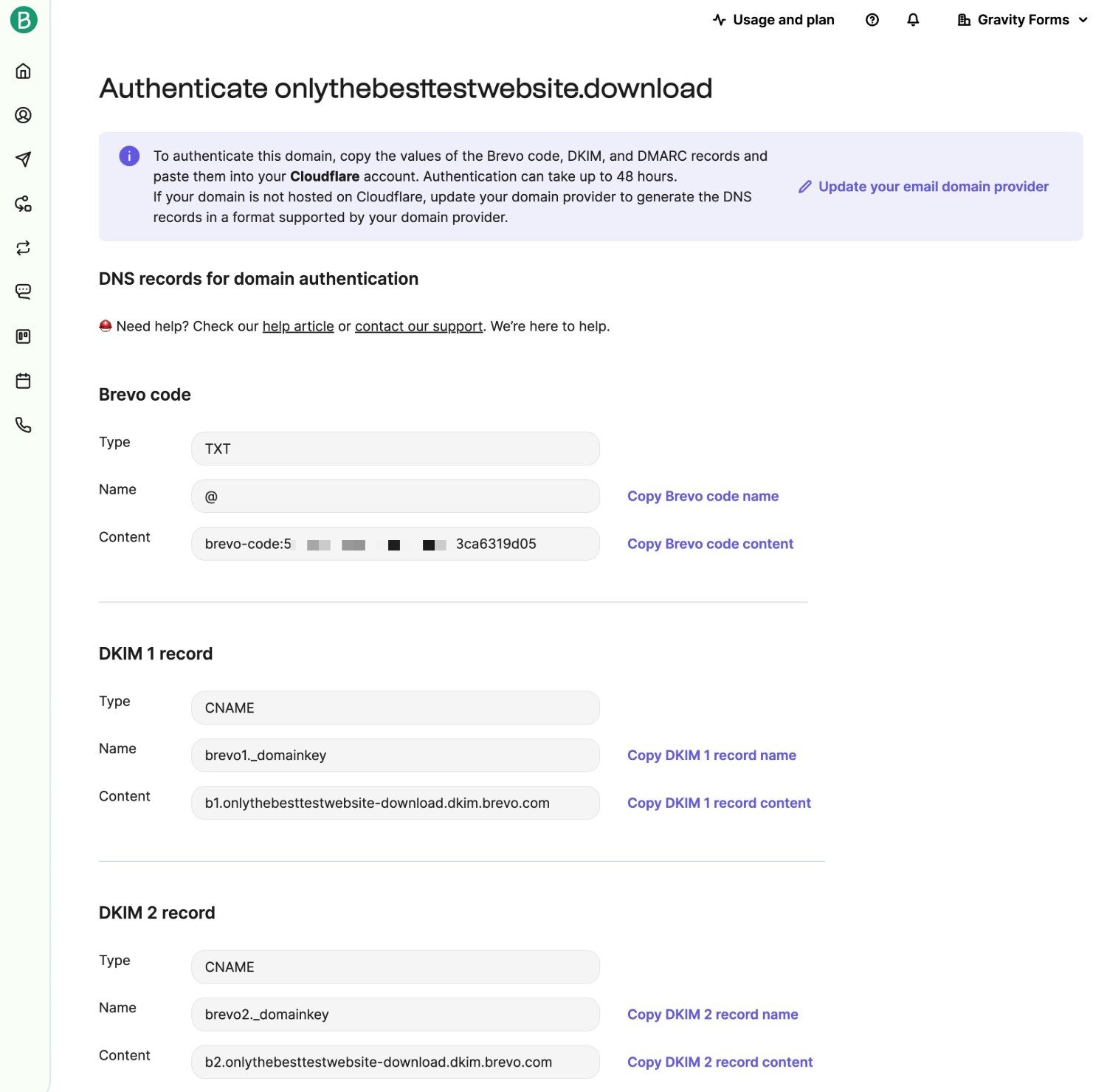
Task: Open Usage and plan
Action: click(x=773, y=20)
